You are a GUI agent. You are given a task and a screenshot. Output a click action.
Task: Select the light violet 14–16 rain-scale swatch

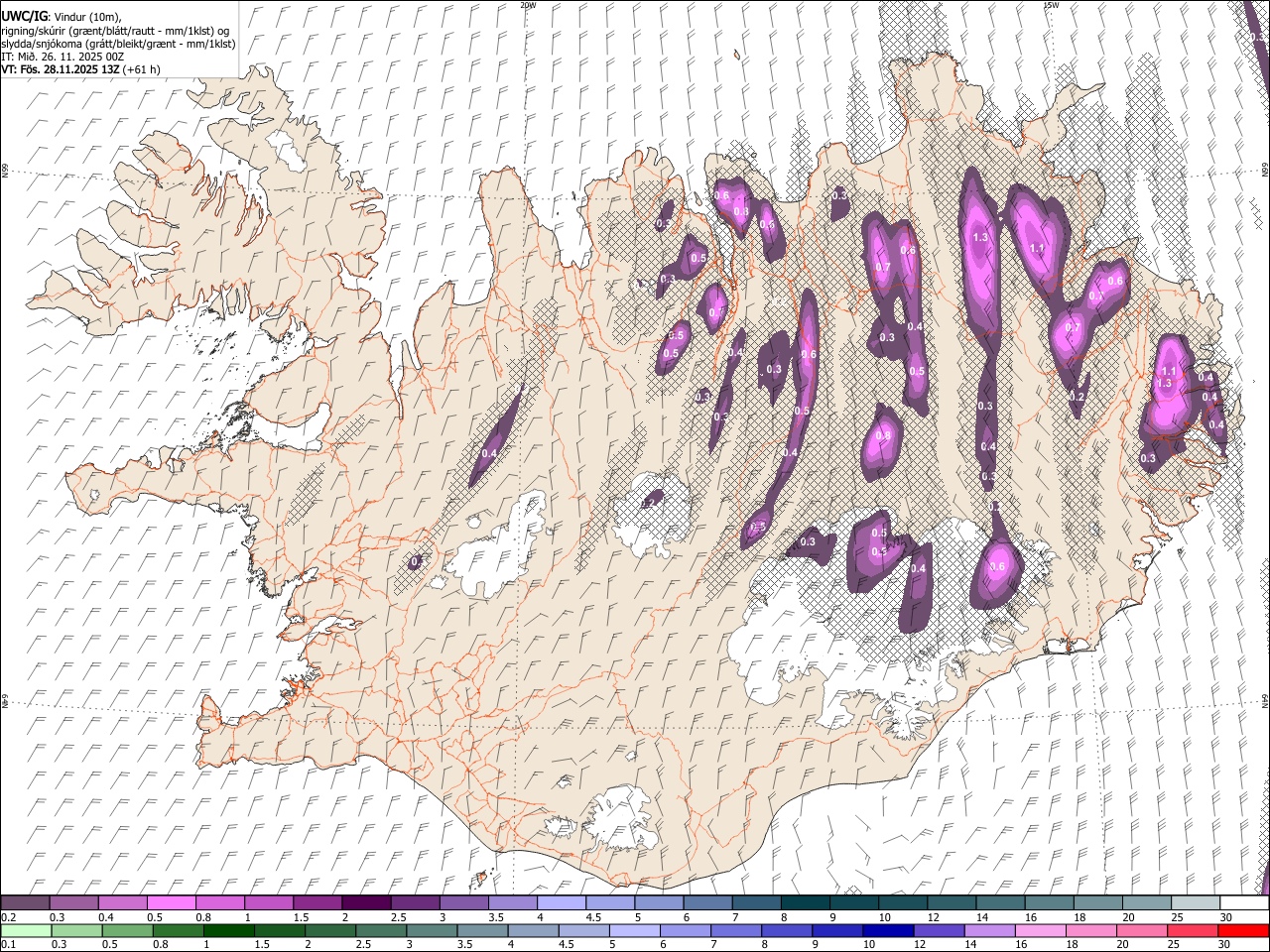(x=989, y=930)
